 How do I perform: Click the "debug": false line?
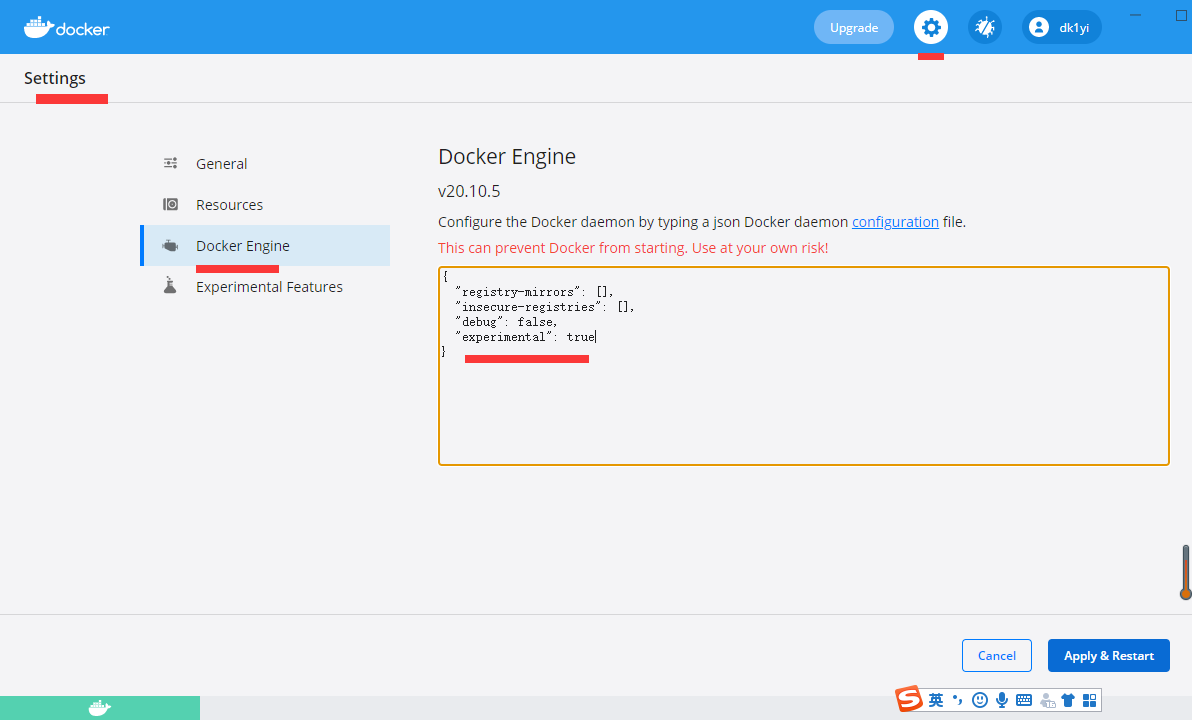tap(506, 322)
